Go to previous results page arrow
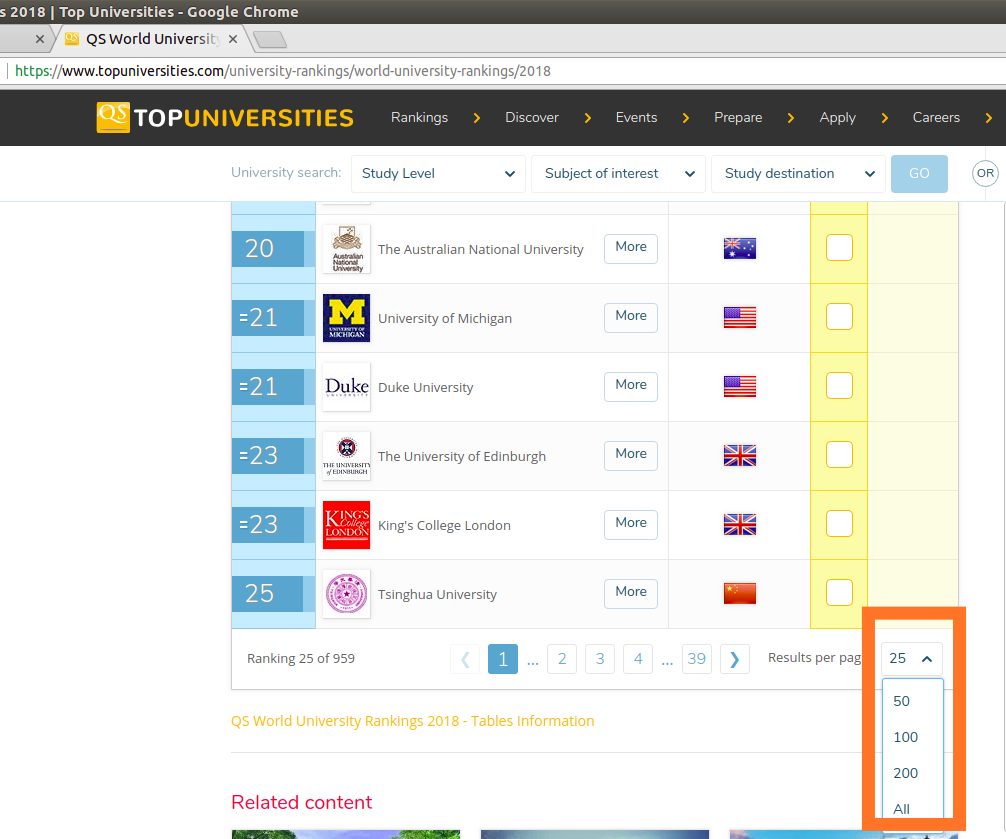Image resolution: width=1006 pixels, height=839 pixels. pos(466,659)
